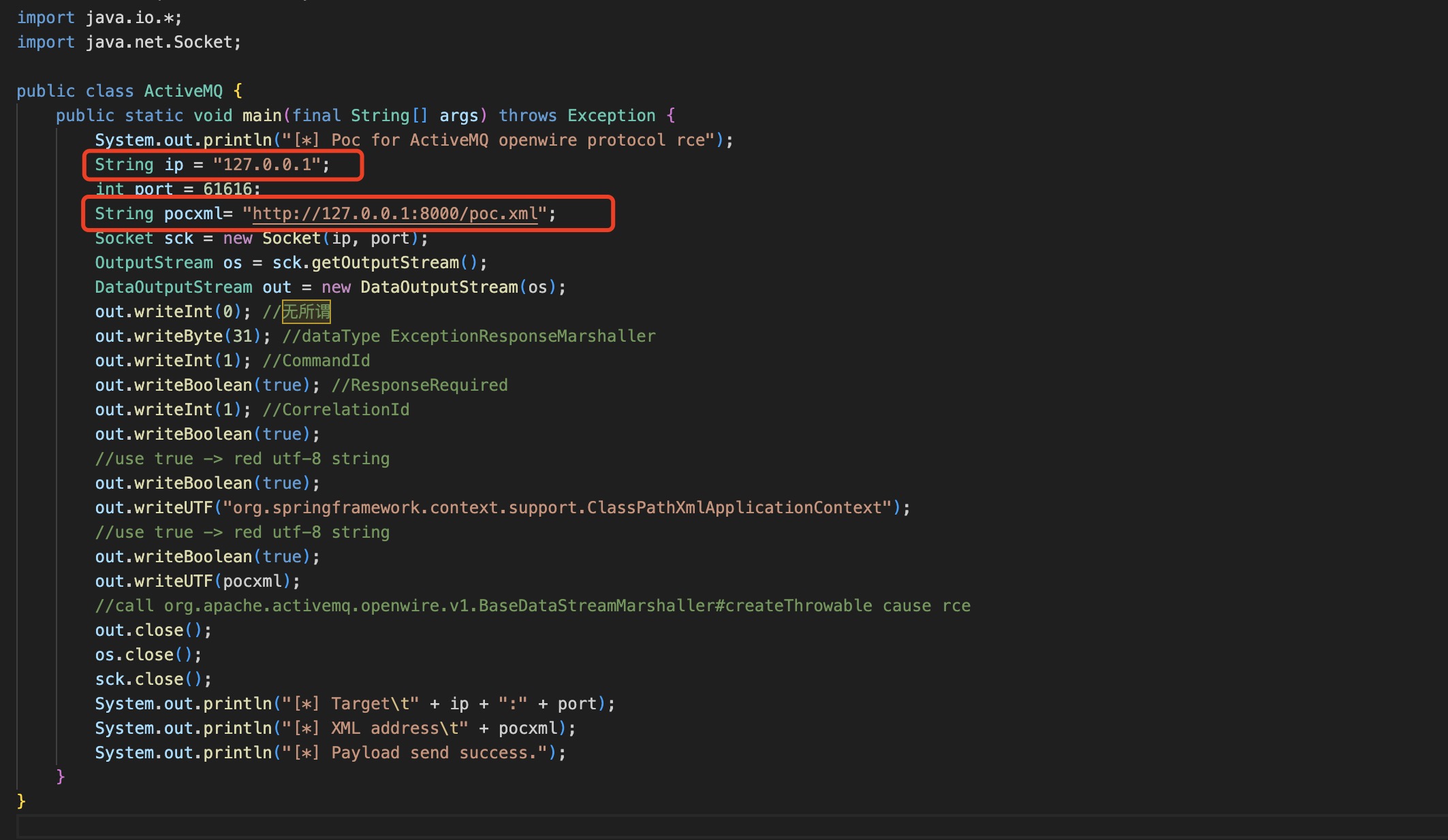Viewport: 1448px width, 840px height.
Task: Click the main method name
Action: click(x=262, y=116)
